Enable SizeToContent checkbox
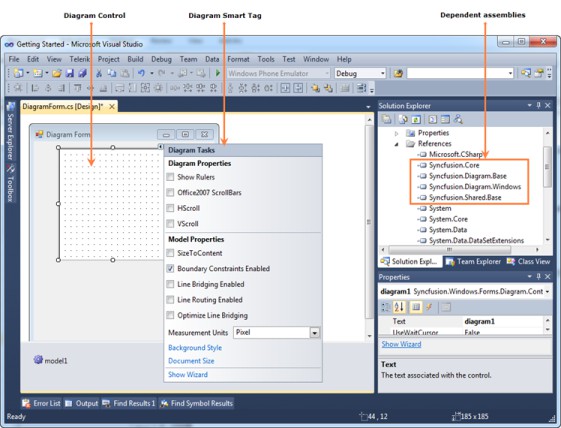The image size is (561, 428). pos(171,253)
